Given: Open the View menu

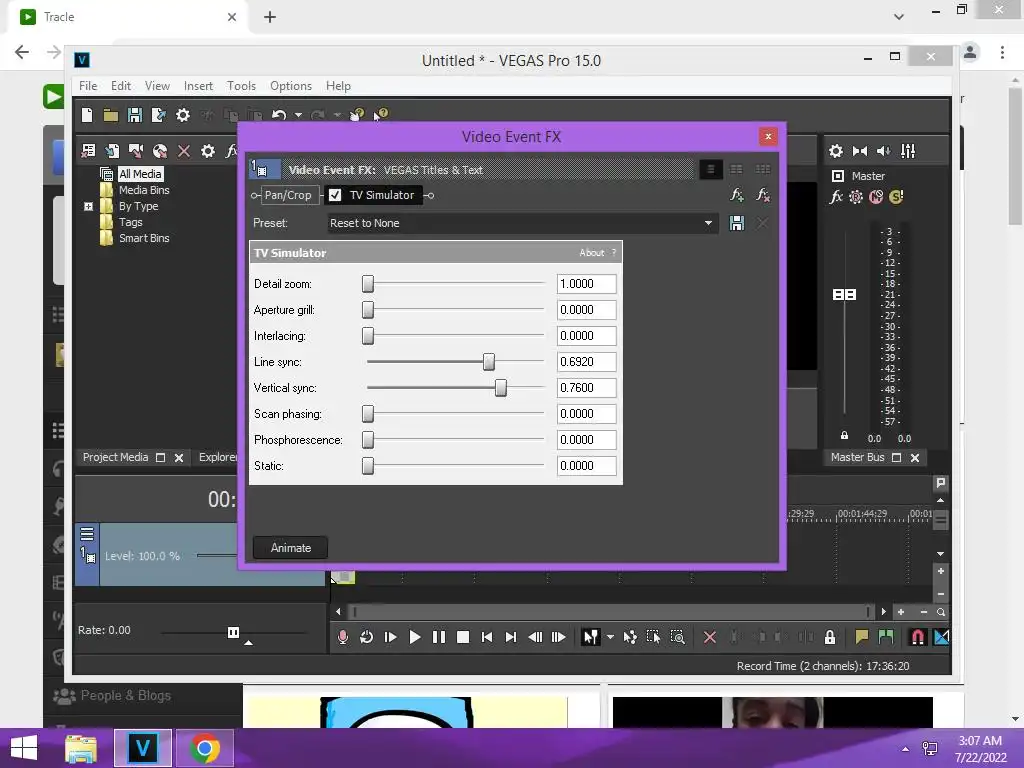Looking at the screenshot, I should pyautogui.click(x=157, y=86).
